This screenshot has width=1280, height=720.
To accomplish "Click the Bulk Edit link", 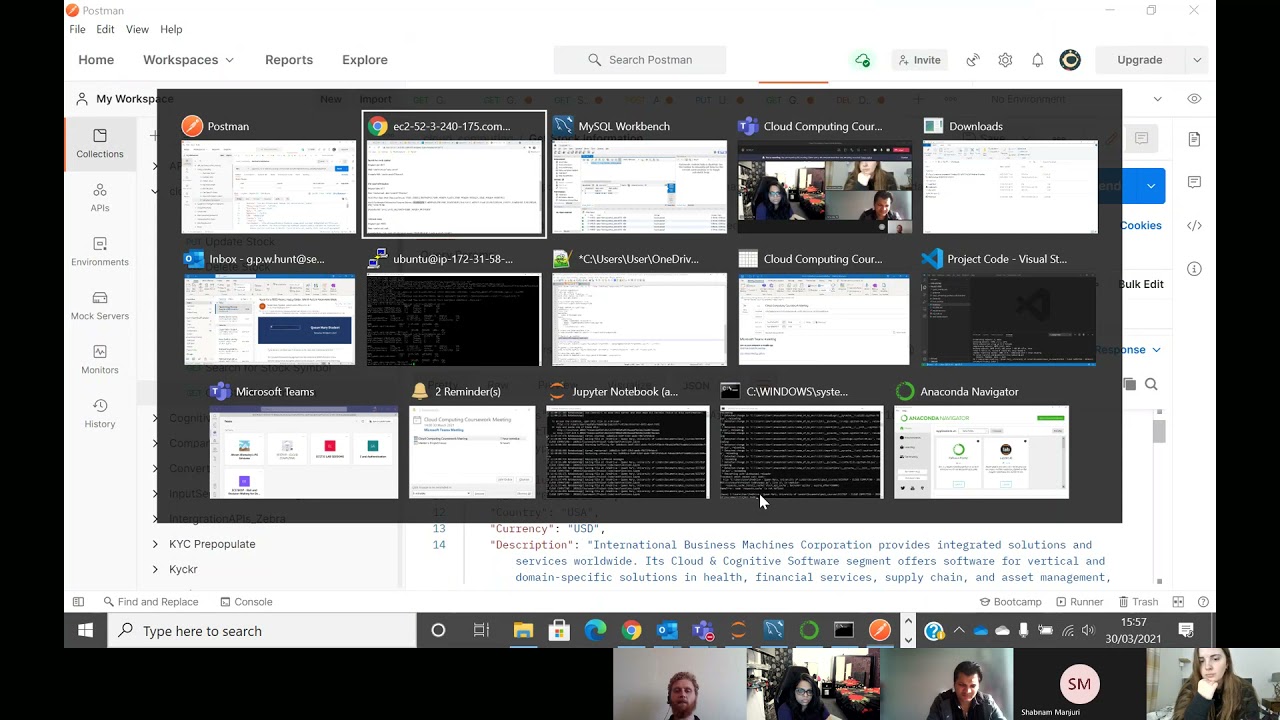I will (1141, 284).
